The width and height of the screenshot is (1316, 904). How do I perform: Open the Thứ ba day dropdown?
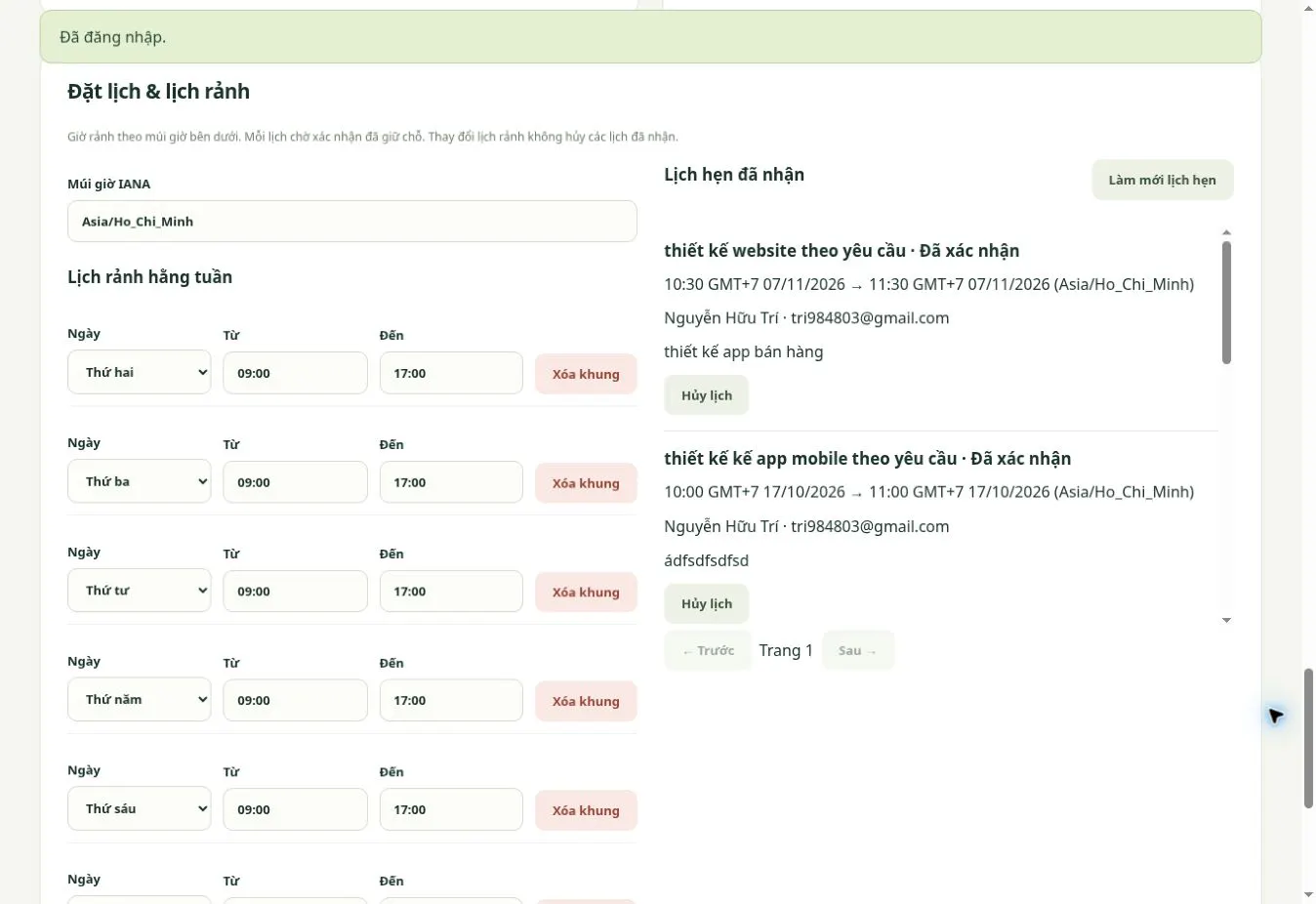(139, 481)
